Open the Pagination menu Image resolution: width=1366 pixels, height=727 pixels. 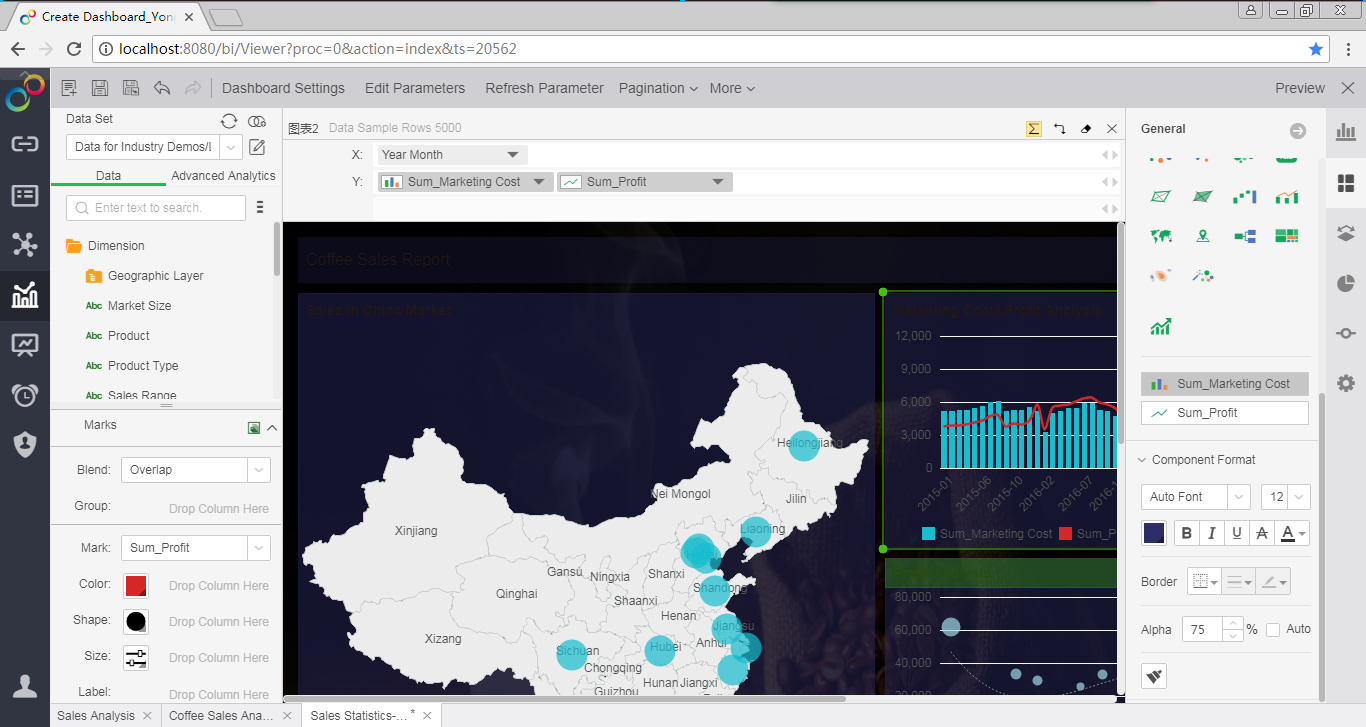[658, 88]
